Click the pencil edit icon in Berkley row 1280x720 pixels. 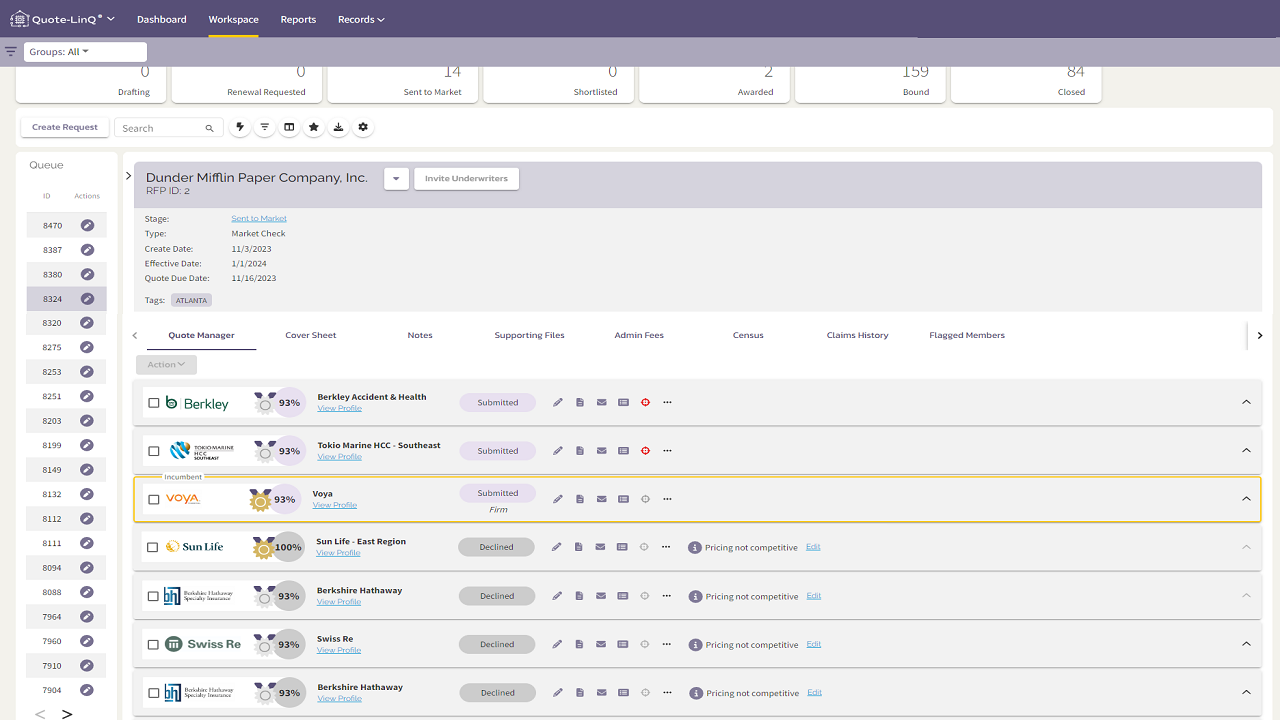pos(558,402)
